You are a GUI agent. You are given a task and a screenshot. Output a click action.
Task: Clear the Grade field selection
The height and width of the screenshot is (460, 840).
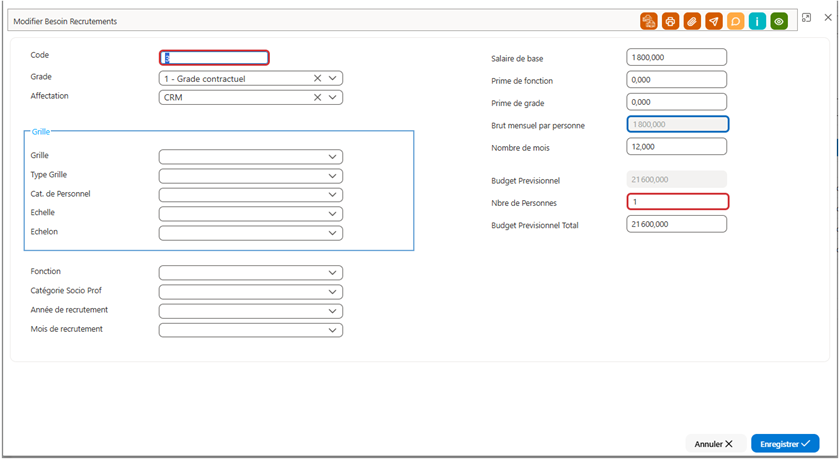(x=317, y=78)
